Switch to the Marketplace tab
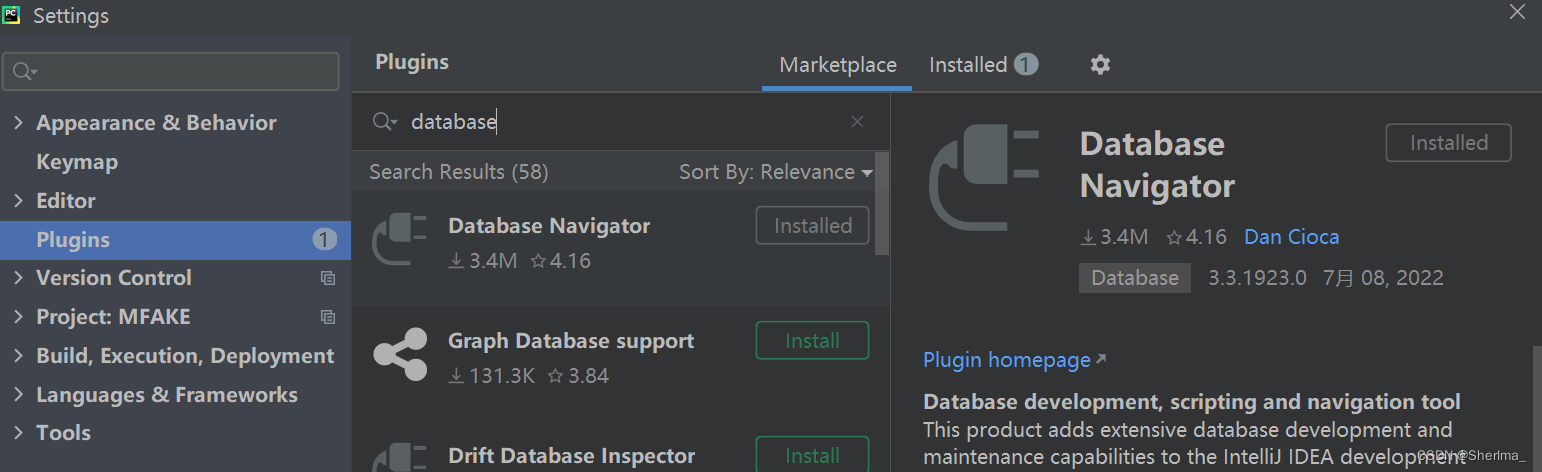The width and height of the screenshot is (1542, 472). [x=837, y=65]
